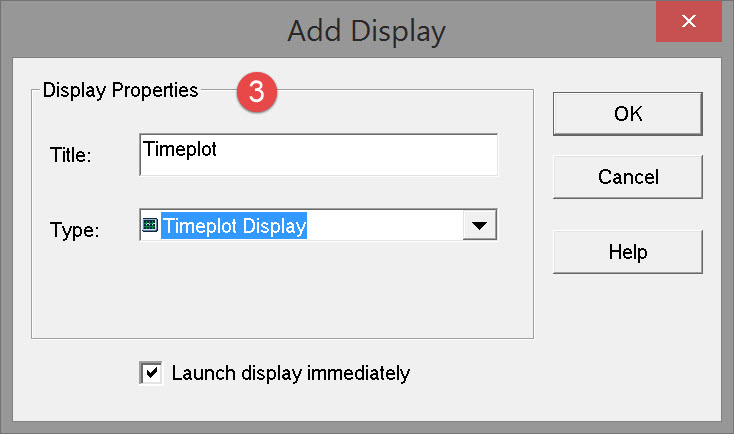The height and width of the screenshot is (434, 734).
Task: Open Help for Add Display
Action: point(628,252)
